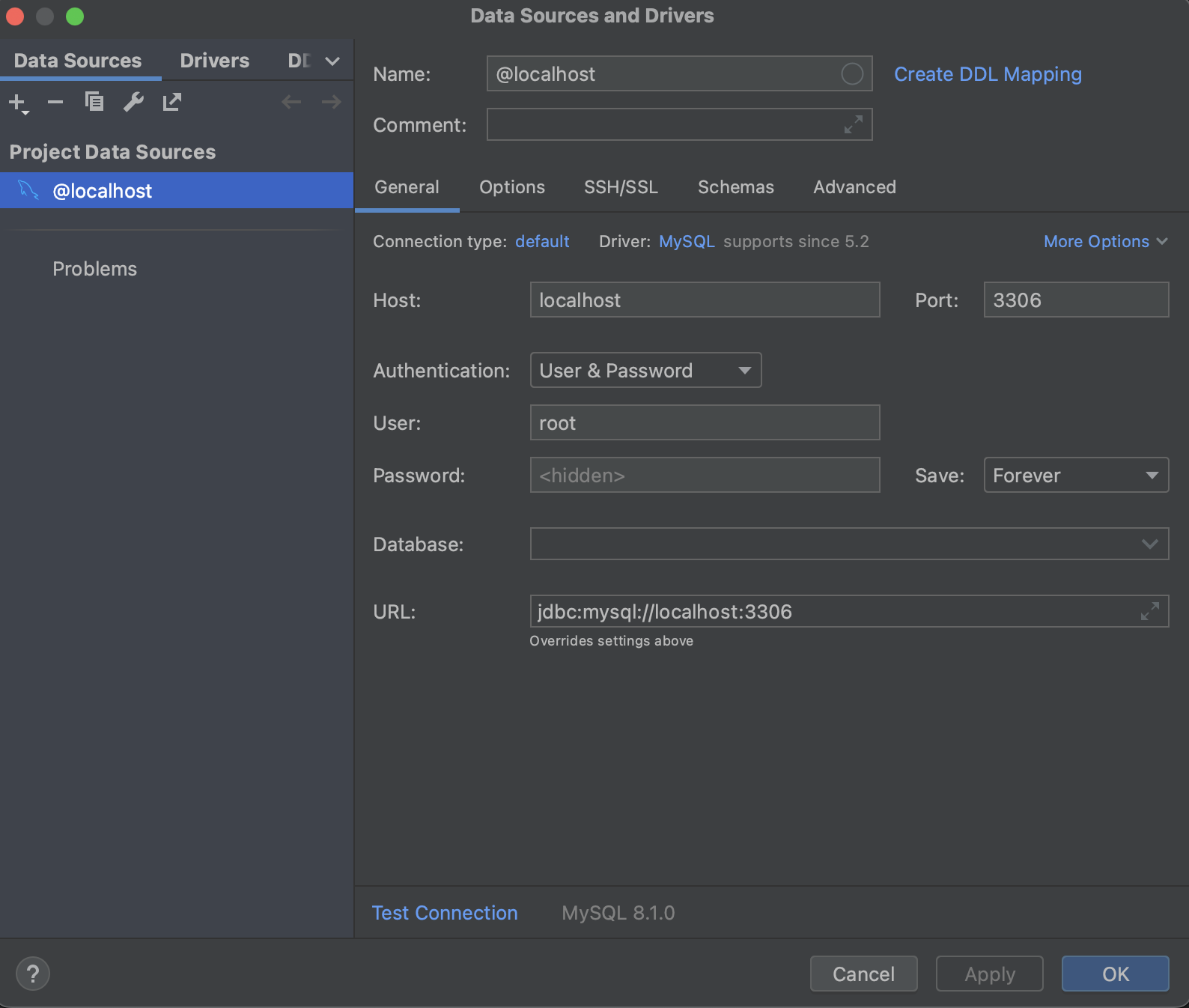
Task: Open the Options tab
Action: pyautogui.click(x=512, y=187)
